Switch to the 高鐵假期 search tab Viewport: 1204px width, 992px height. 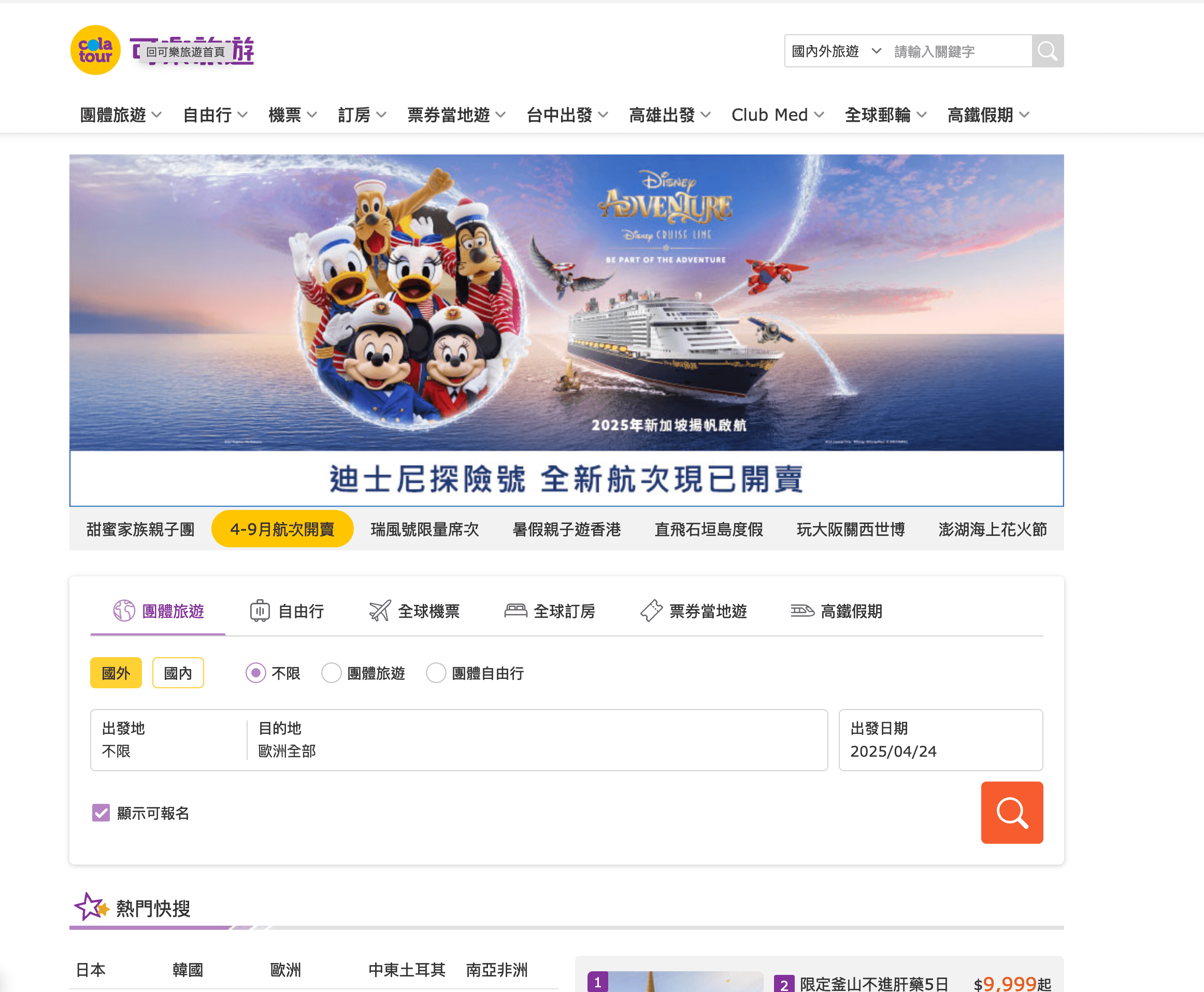837,611
